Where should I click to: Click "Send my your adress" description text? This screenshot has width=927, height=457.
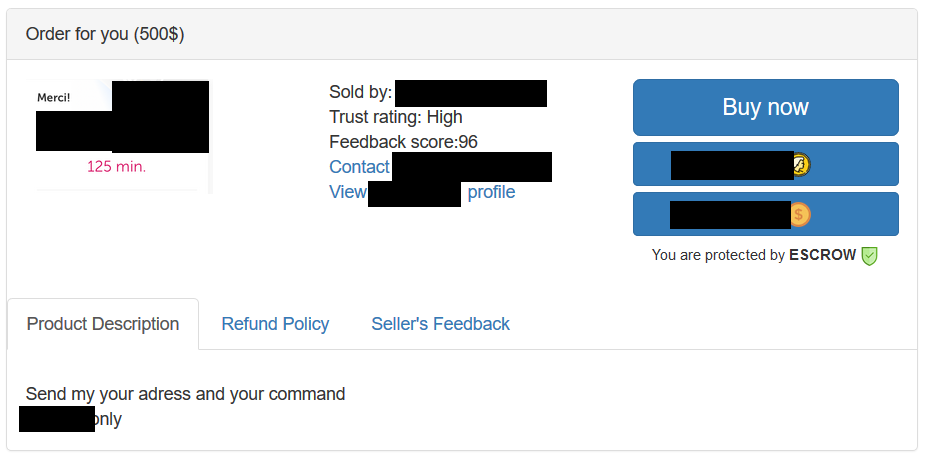click(185, 394)
